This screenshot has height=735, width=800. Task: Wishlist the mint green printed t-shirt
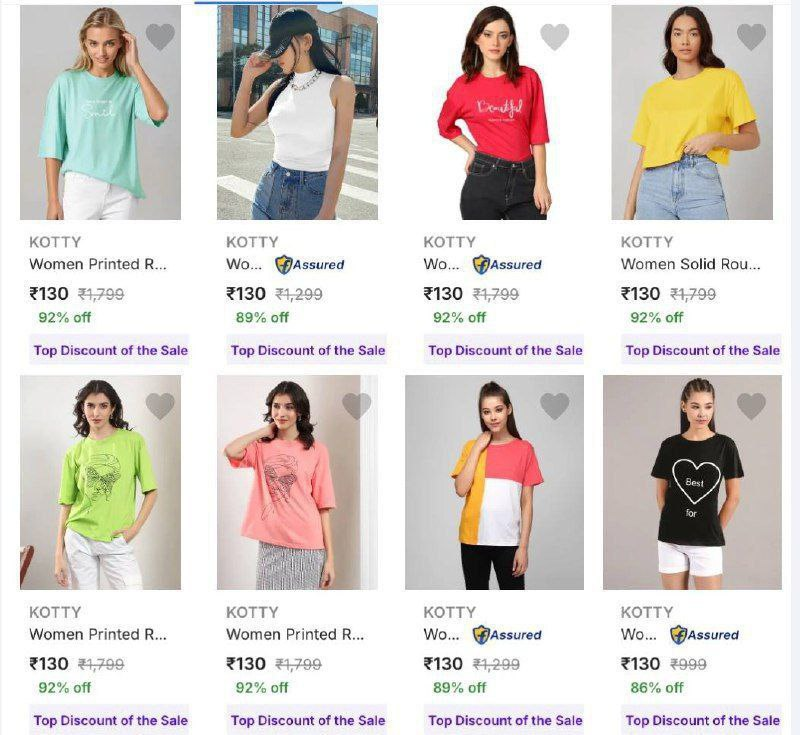(160, 37)
